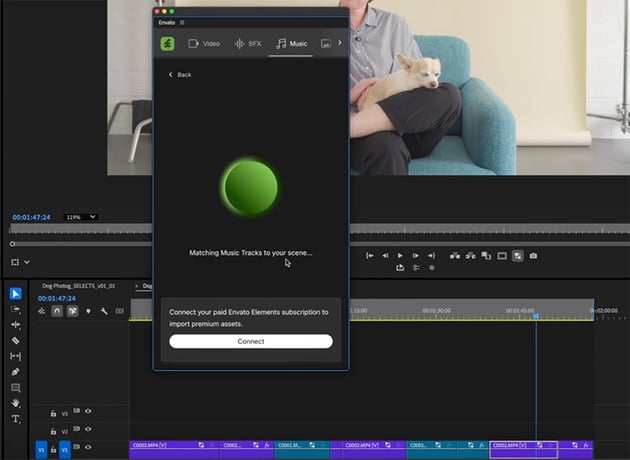Open the Dog Photog_SELECTS_v01_01 sequence tab
The width and height of the screenshot is (630, 460).
[78, 286]
